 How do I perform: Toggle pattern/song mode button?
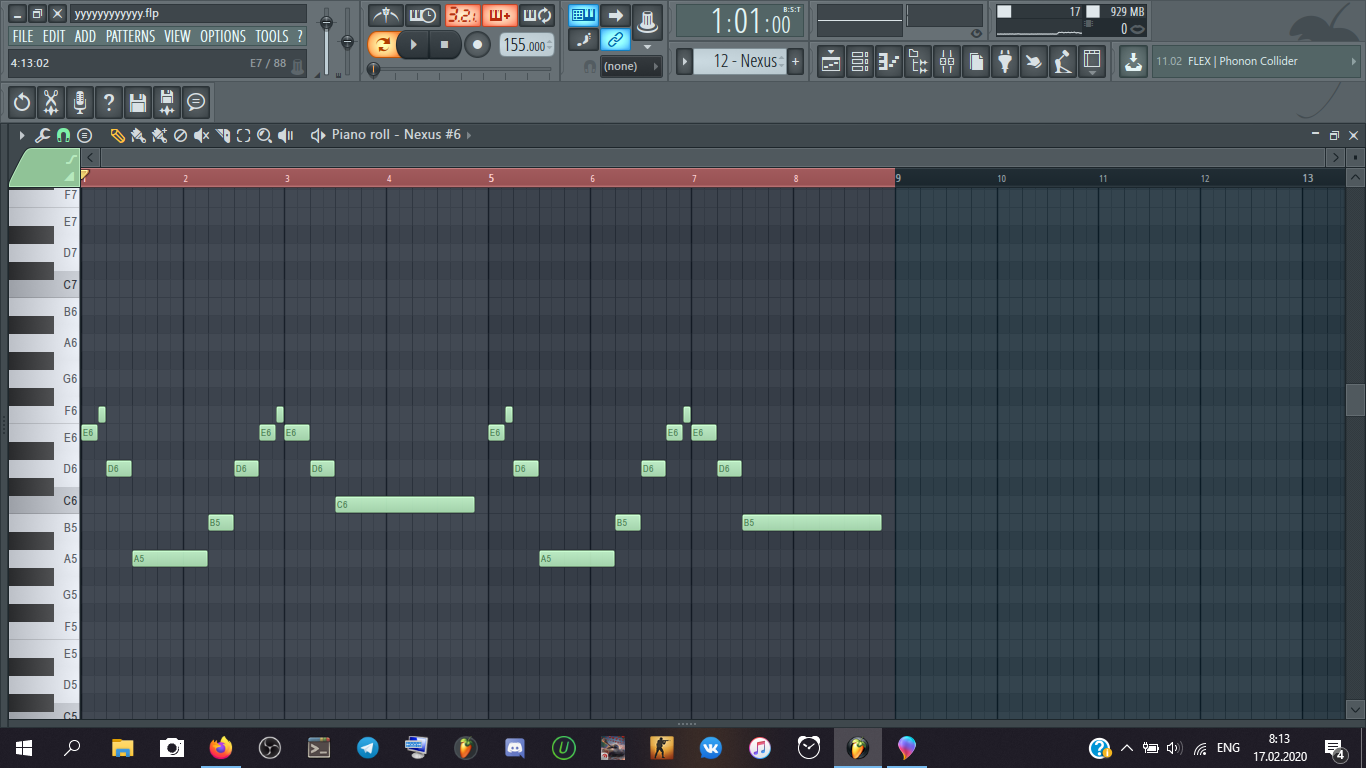click(381, 45)
